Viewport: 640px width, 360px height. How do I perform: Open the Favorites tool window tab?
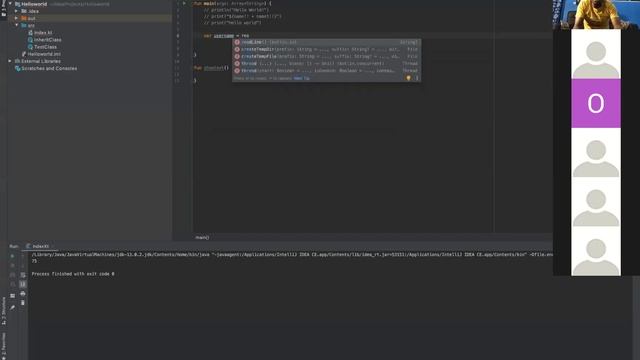pos(3,346)
